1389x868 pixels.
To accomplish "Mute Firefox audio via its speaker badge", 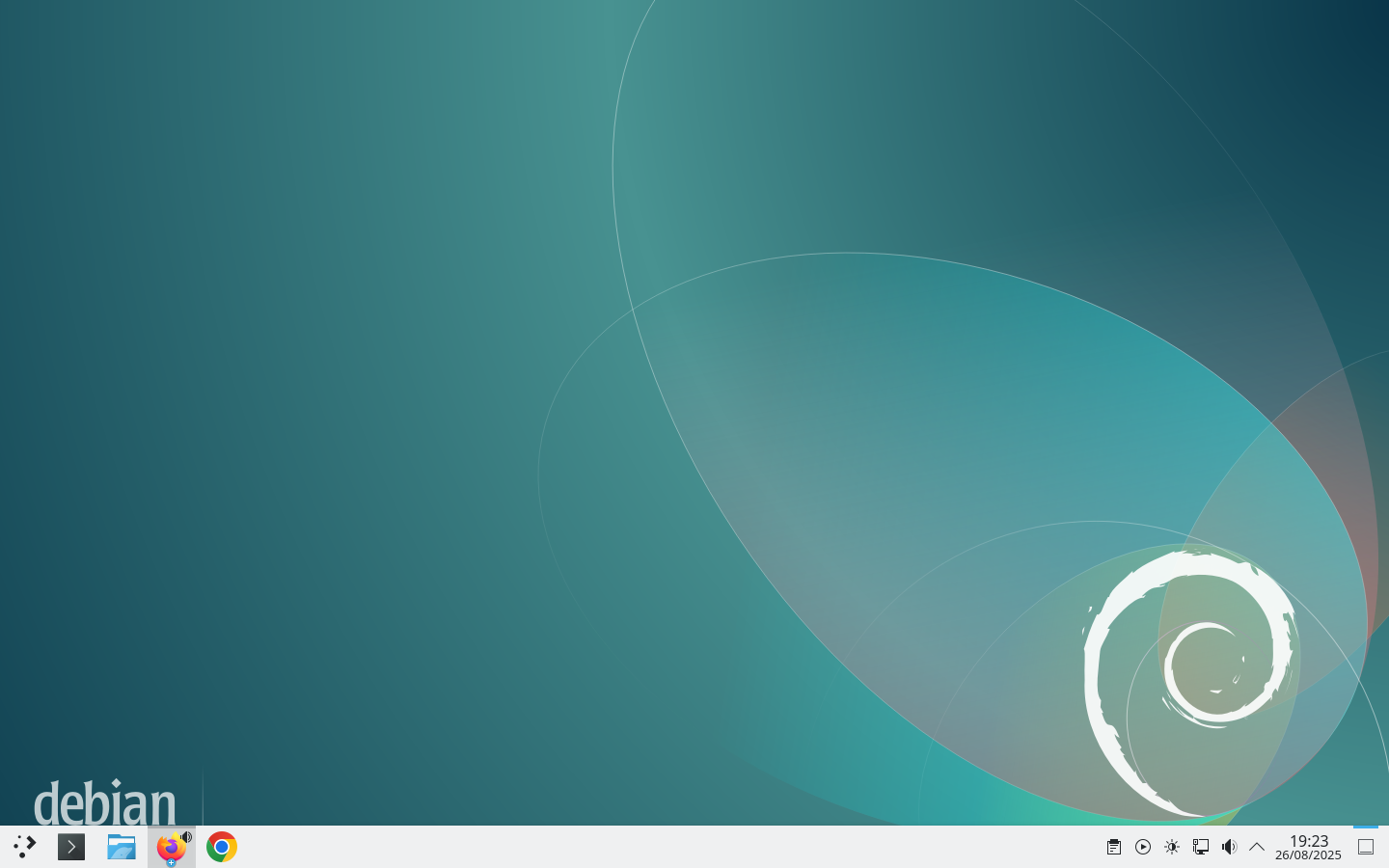I will pos(186,836).
